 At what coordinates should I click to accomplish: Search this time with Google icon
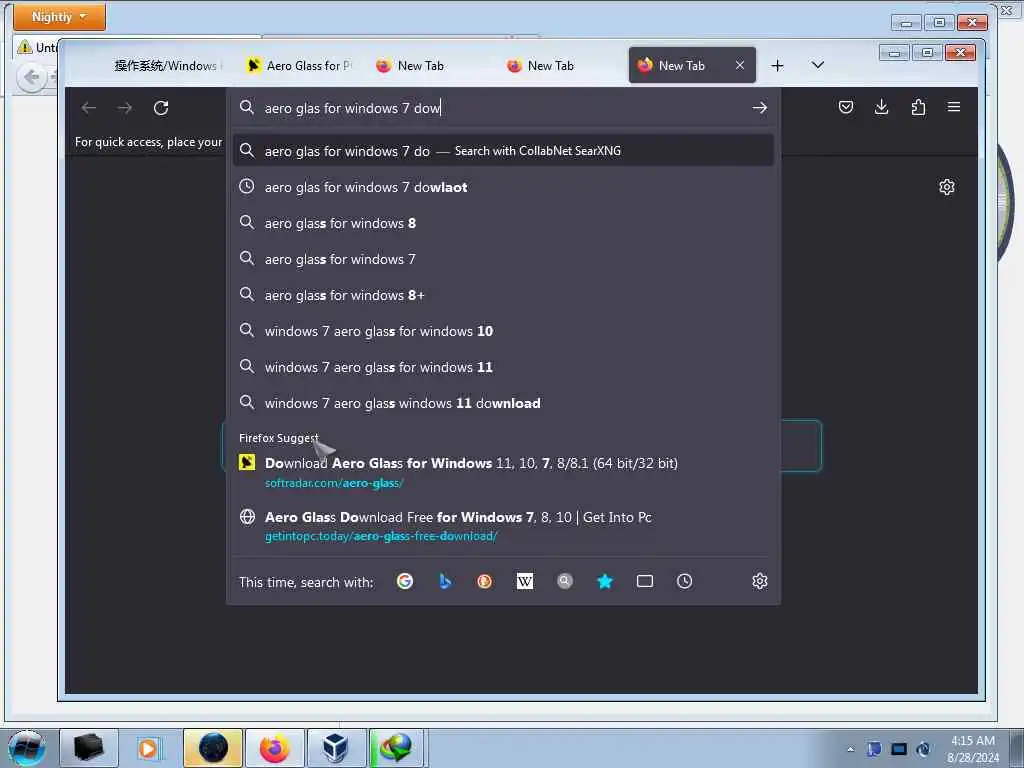(405, 581)
